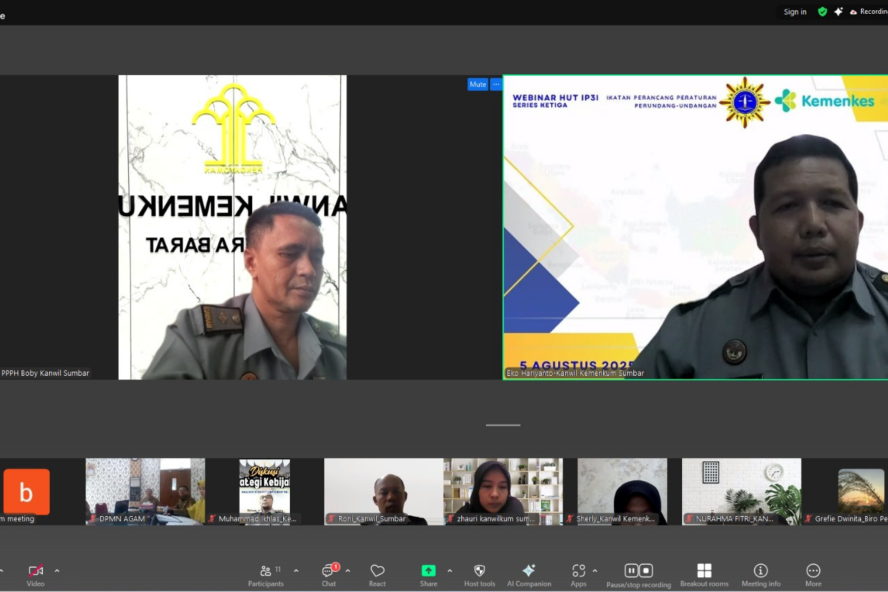Toggle the Video camera on
Image resolution: width=888 pixels, height=592 pixels.
[35, 574]
